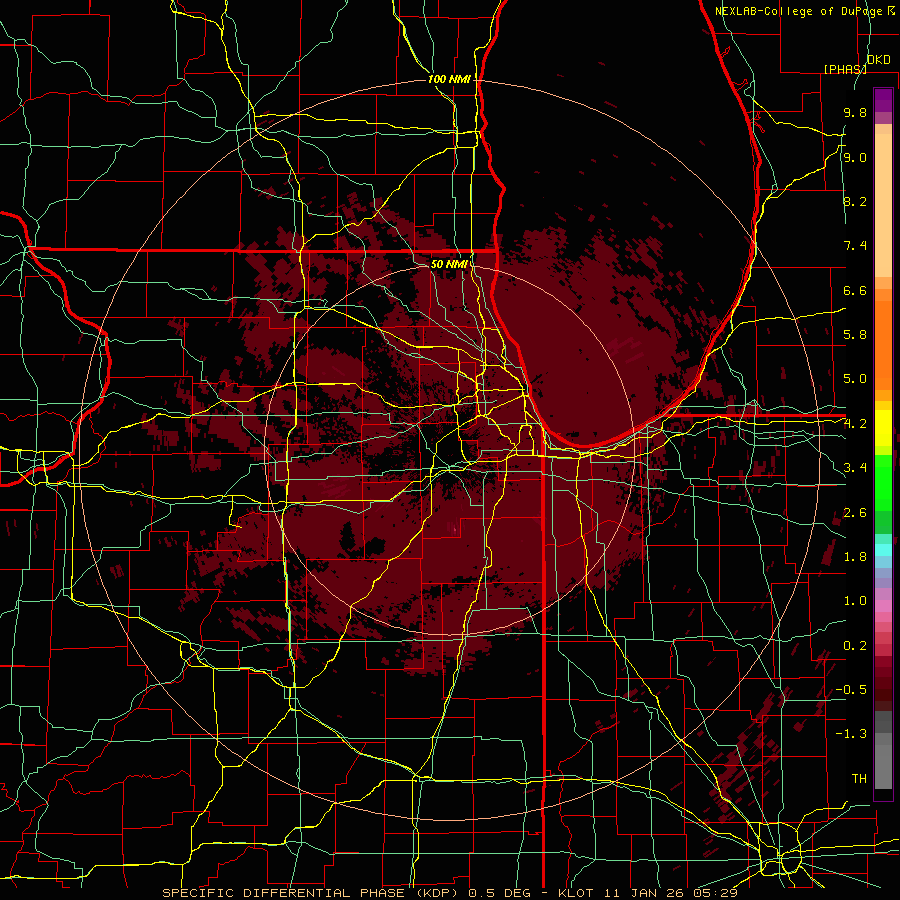Click the 3.4 value on the color scale
Screen dimensions: 900x900
click(855, 468)
